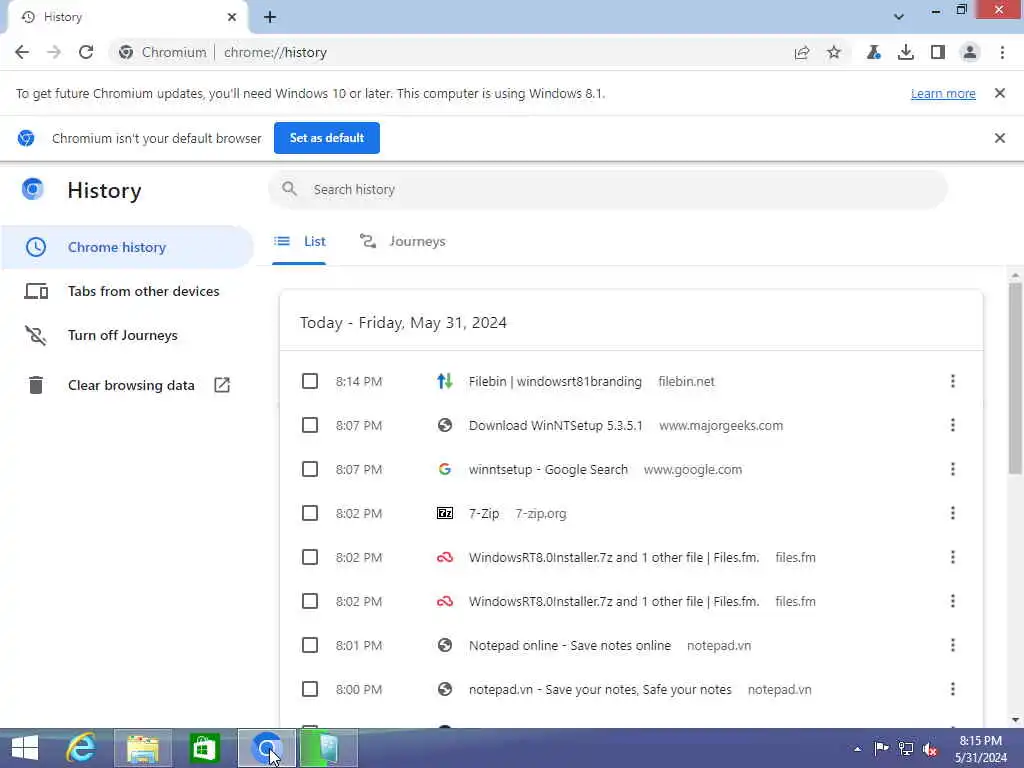Click the history list vertical scrollbar
Viewport: 1024px width, 768px height.
(x=1015, y=377)
